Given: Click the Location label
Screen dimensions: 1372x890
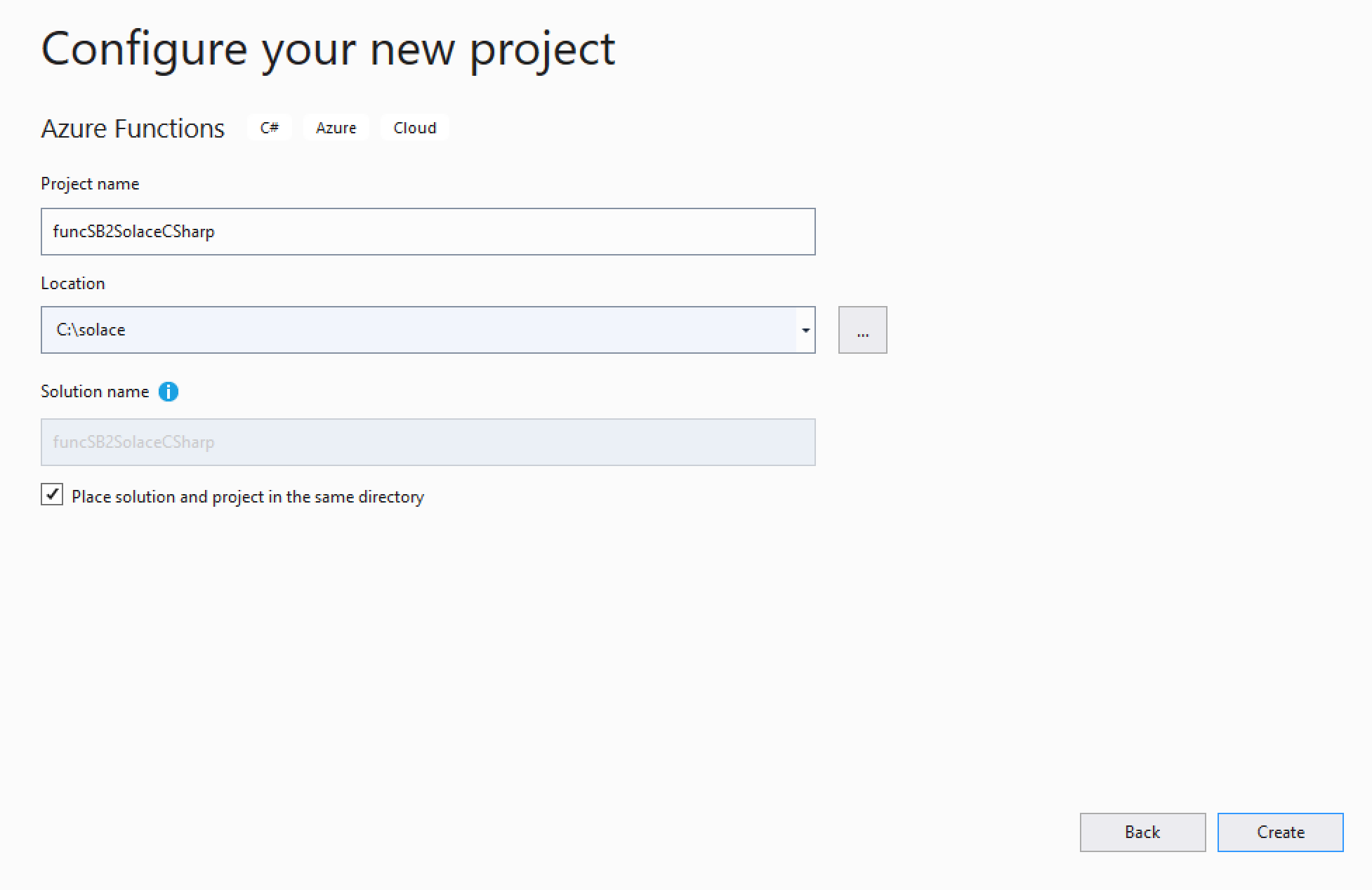Looking at the screenshot, I should point(73,284).
